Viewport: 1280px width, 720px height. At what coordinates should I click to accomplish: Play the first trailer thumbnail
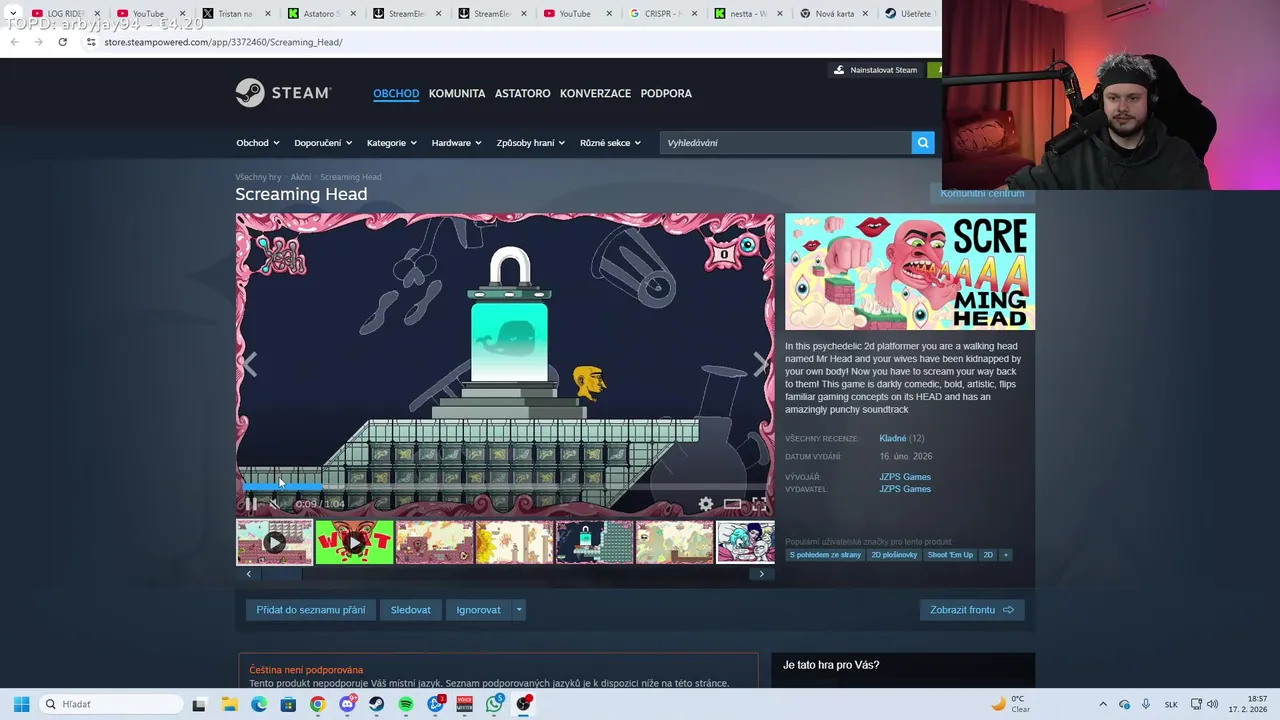274,542
